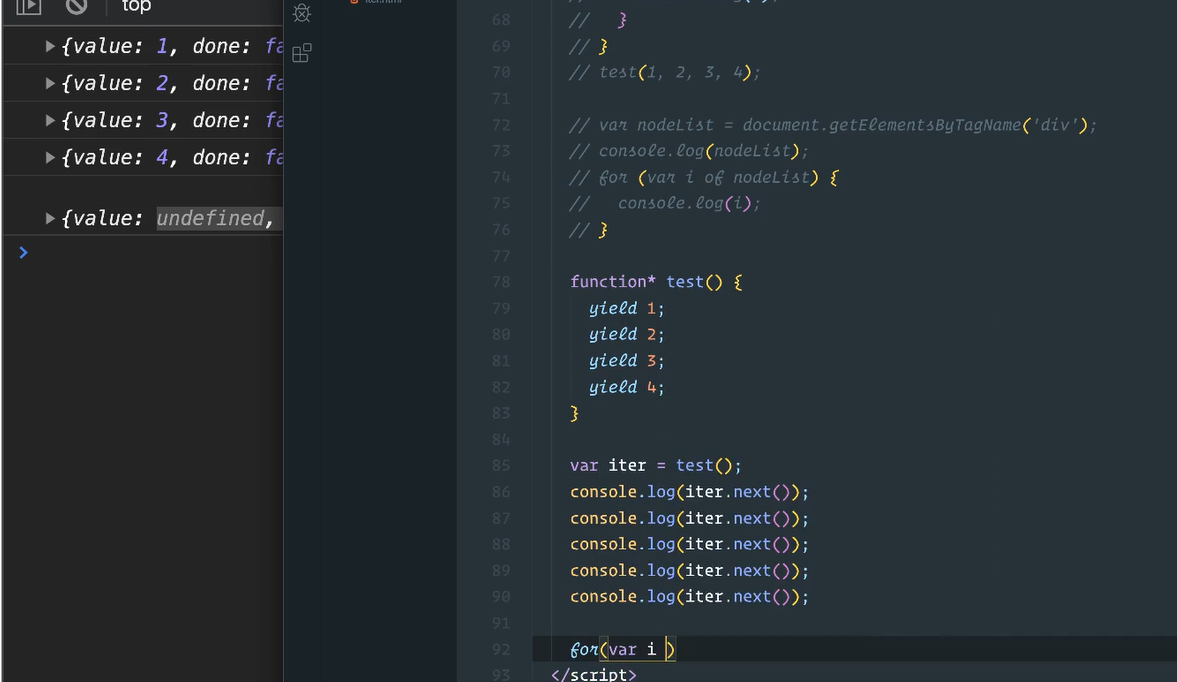Click commented '// console.log(nodeList);' line

tap(688, 152)
